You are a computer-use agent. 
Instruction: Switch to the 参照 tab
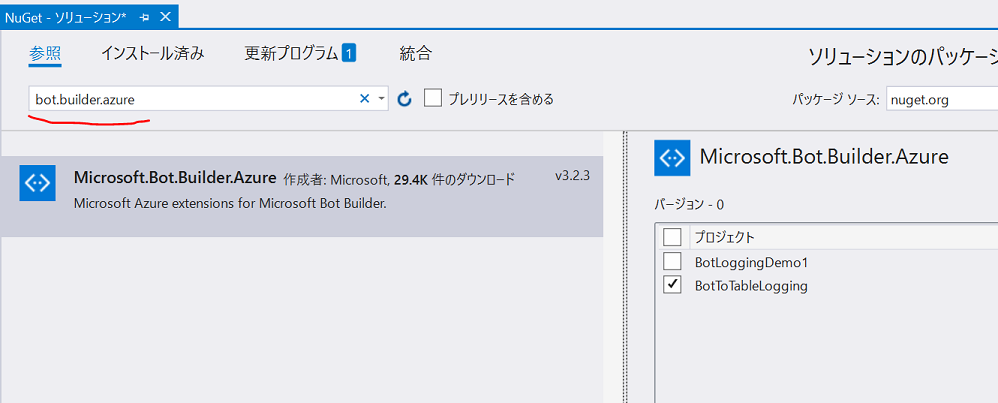pyautogui.click(x=45, y=53)
